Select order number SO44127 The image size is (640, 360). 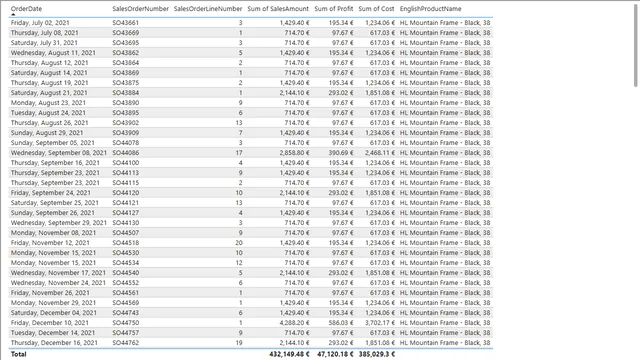126,213
